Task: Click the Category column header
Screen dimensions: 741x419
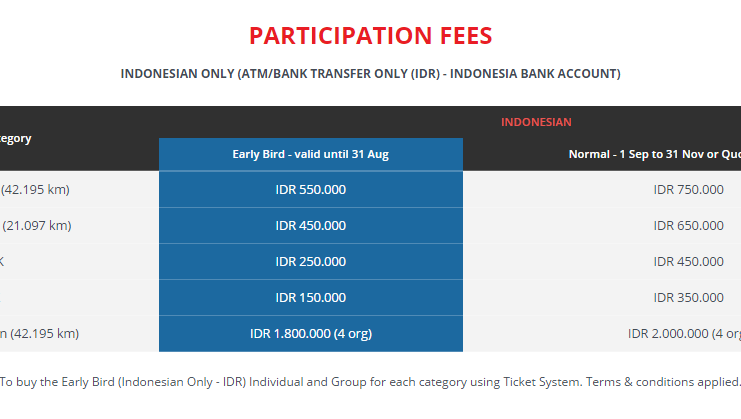Action: click(x=16, y=138)
